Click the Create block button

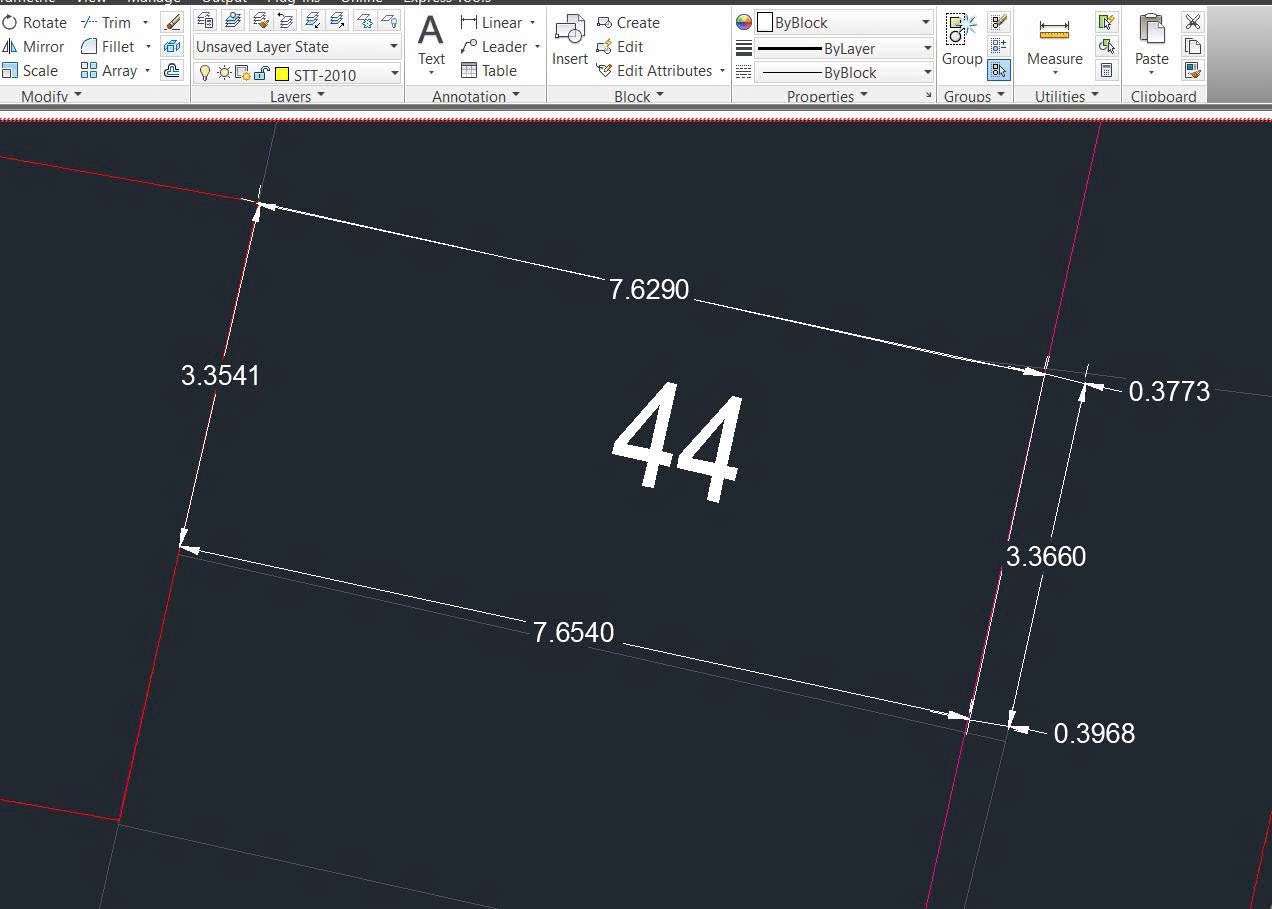pos(628,22)
